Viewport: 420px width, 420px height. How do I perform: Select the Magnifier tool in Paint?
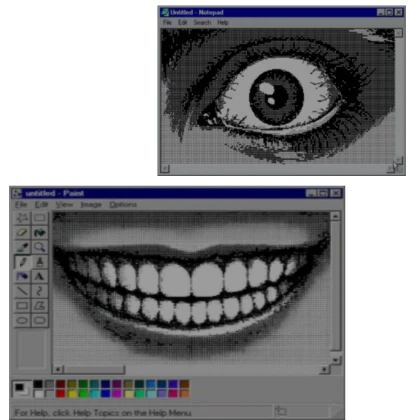tap(40, 247)
